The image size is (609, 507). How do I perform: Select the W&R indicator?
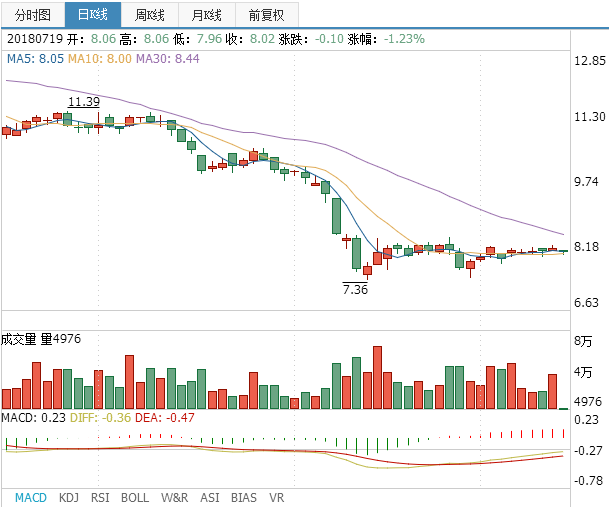[x=174, y=498]
